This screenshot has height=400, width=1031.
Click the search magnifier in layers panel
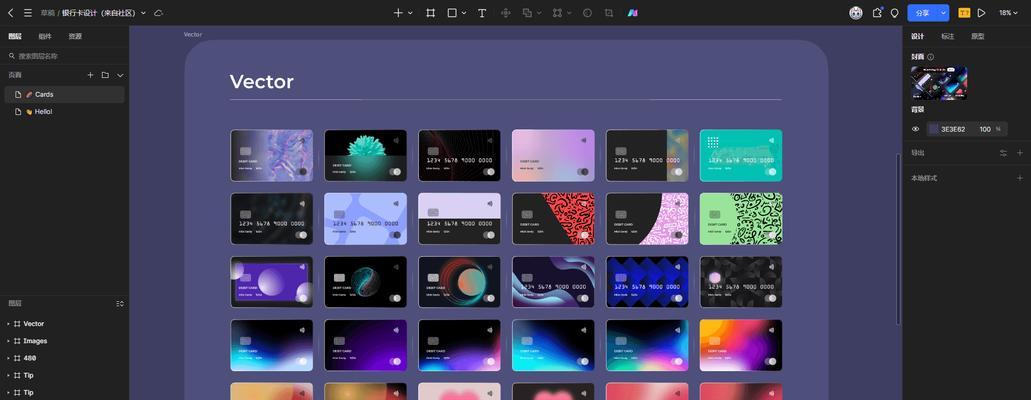pyautogui.click(x=12, y=56)
